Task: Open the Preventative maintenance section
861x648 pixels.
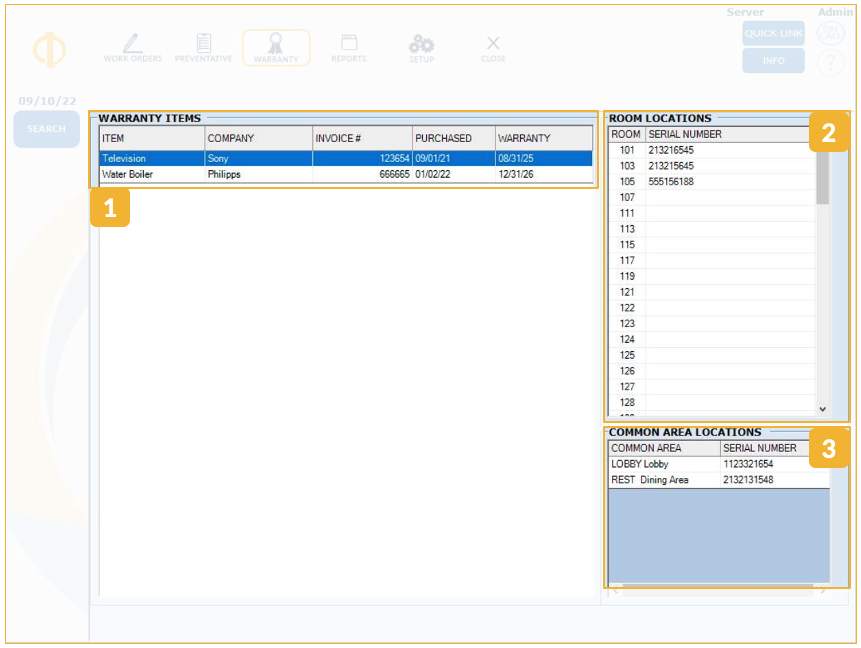Action: tap(203, 47)
